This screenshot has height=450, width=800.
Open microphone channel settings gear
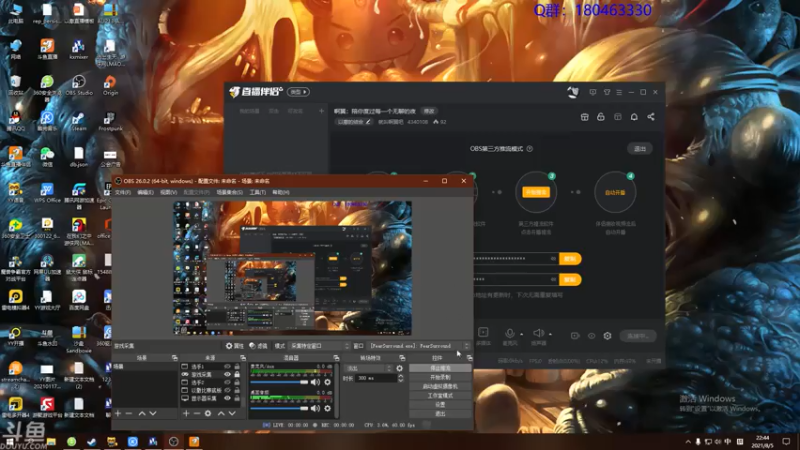tap(328, 382)
